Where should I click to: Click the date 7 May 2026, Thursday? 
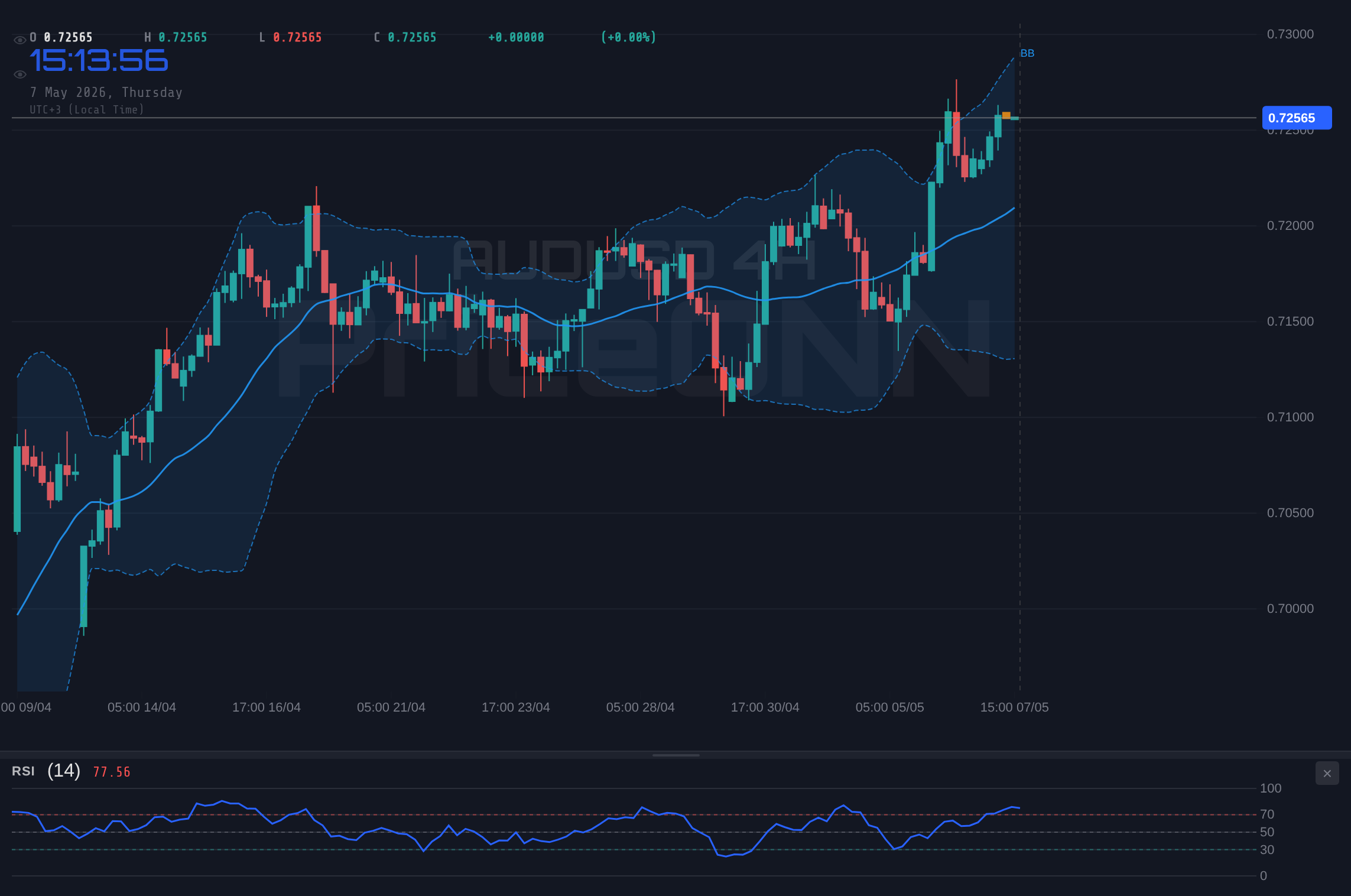[x=106, y=92]
